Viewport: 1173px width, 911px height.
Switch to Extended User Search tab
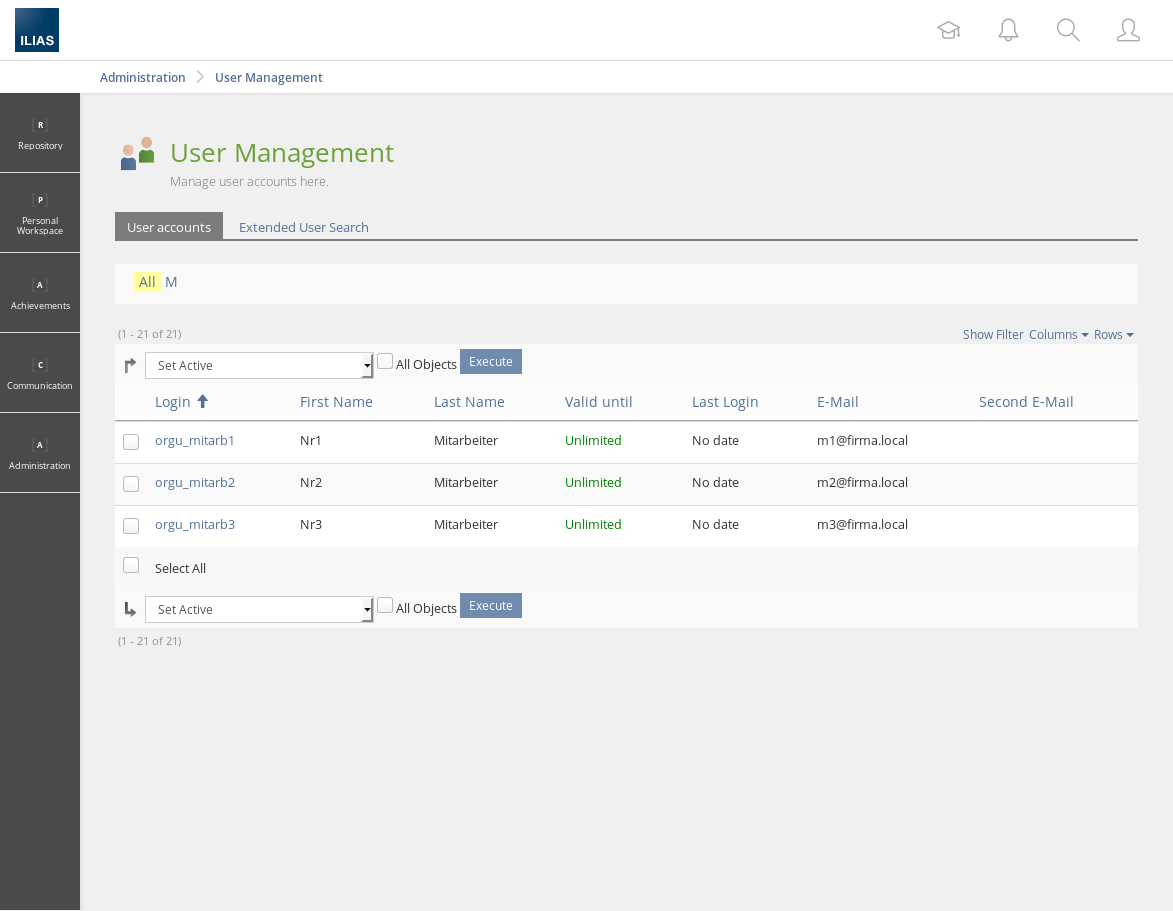point(303,227)
